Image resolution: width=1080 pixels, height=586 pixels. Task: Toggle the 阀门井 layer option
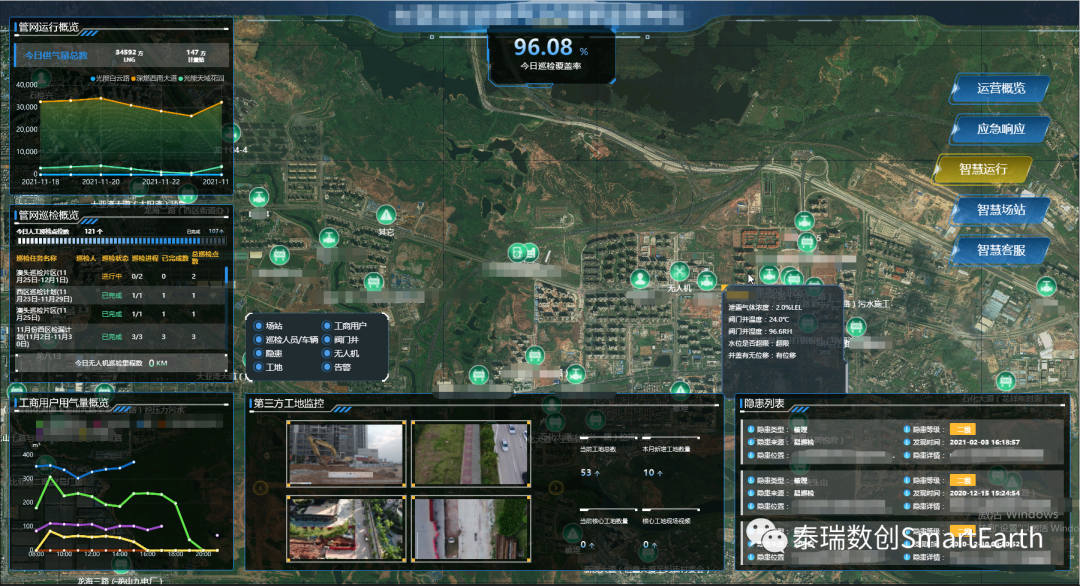(326, 340)
